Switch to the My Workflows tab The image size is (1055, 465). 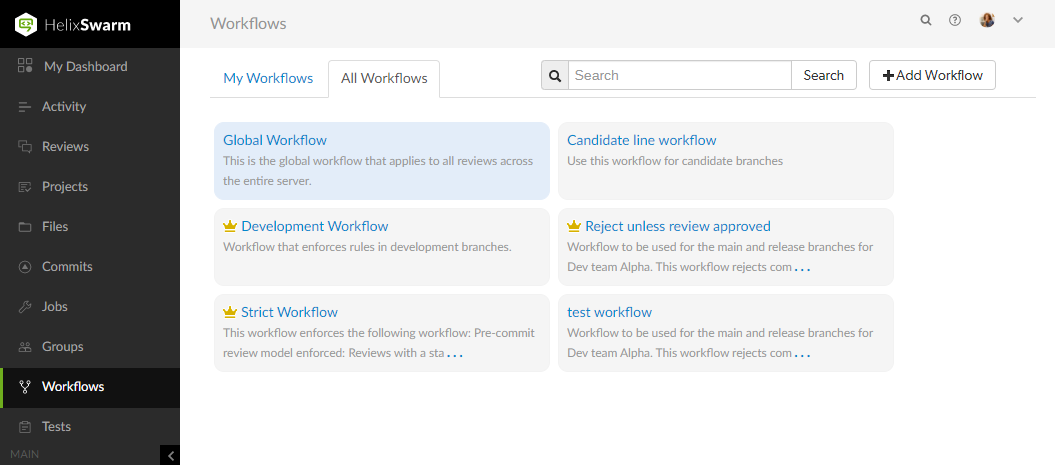[x=268, y=78]
